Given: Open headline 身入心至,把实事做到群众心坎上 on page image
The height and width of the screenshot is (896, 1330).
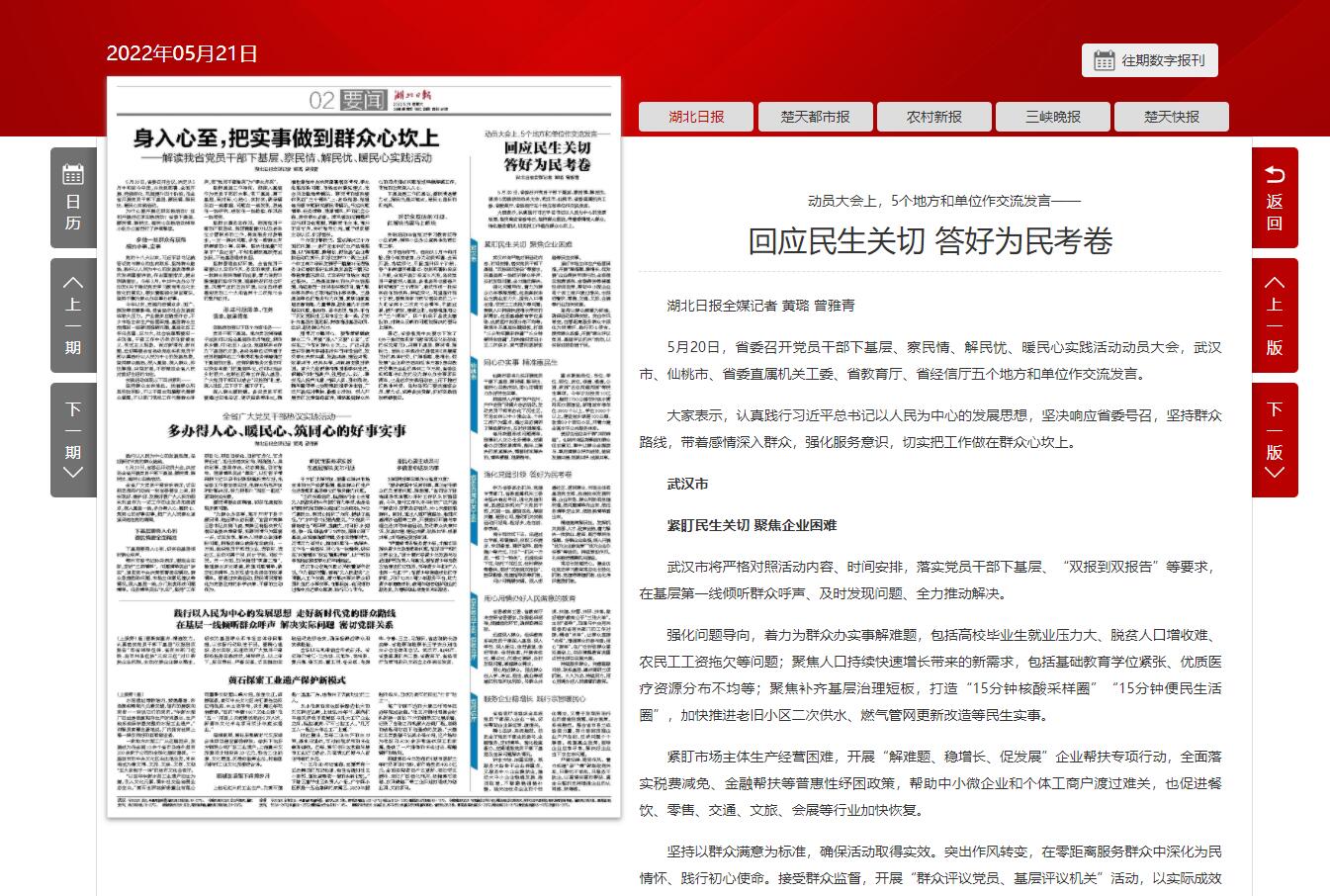Looking at the screenshot, I should (287, 138).
